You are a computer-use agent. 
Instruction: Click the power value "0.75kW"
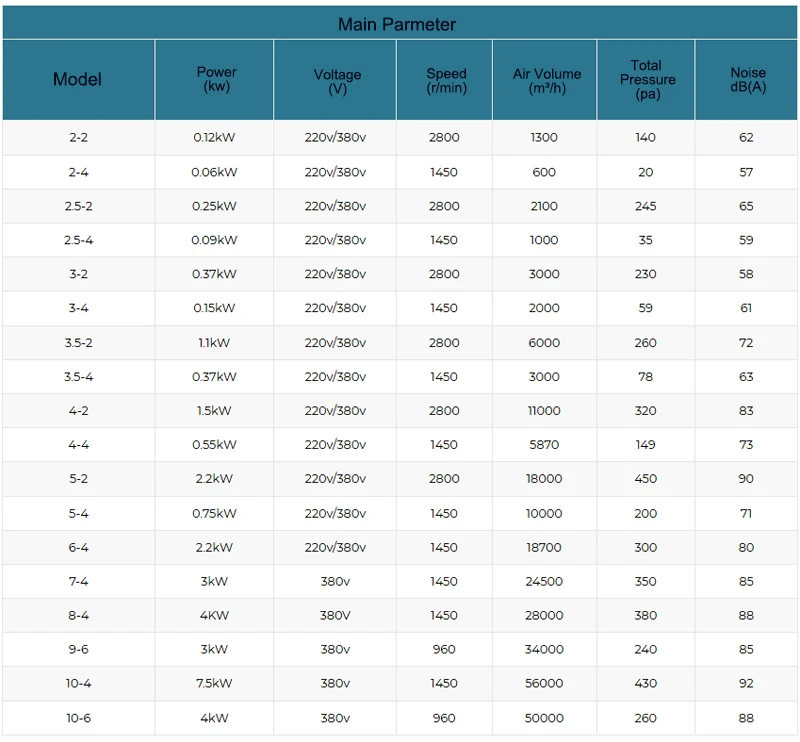(x=214, y=514)
